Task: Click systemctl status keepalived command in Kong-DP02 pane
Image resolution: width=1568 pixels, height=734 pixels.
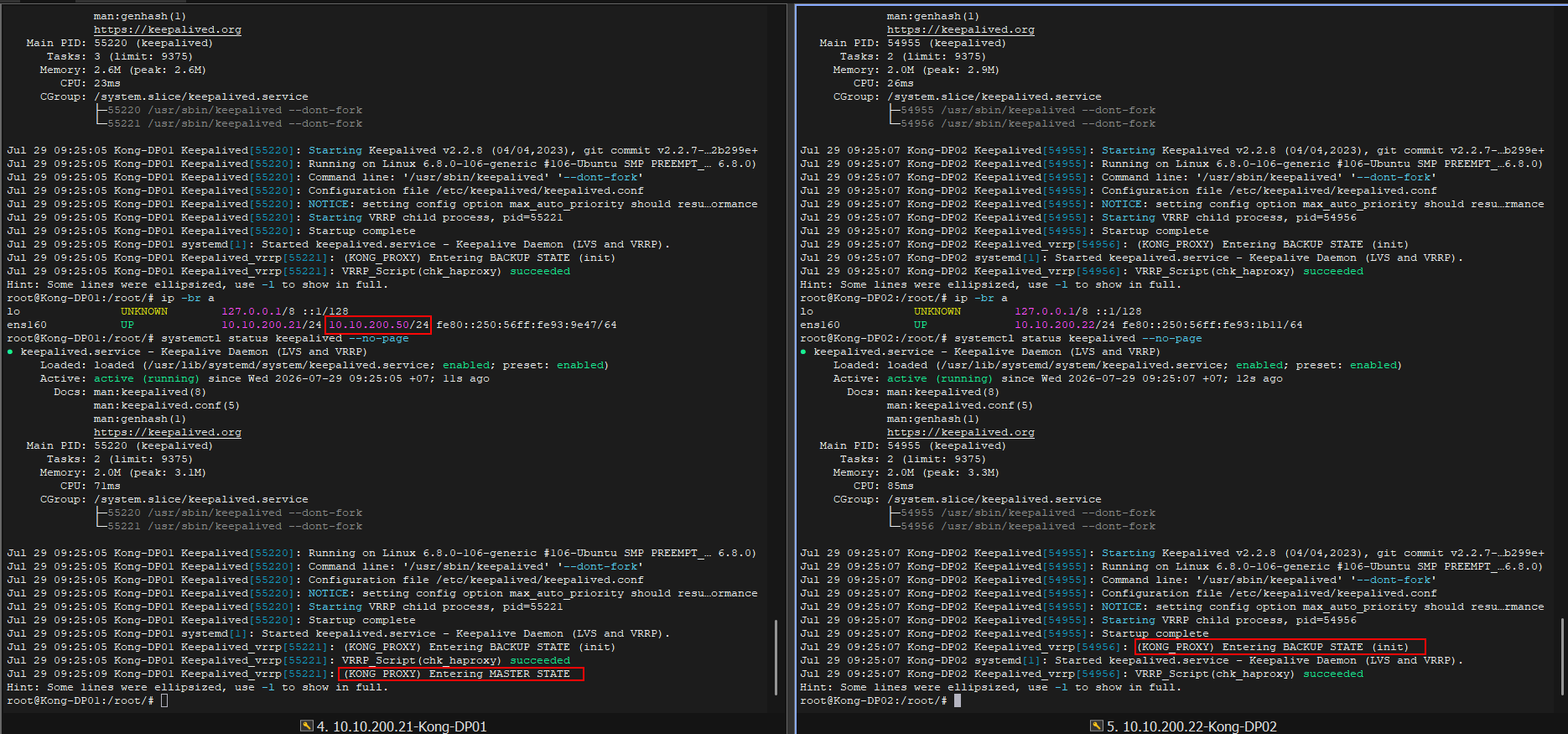Action: click(1078, 338)
